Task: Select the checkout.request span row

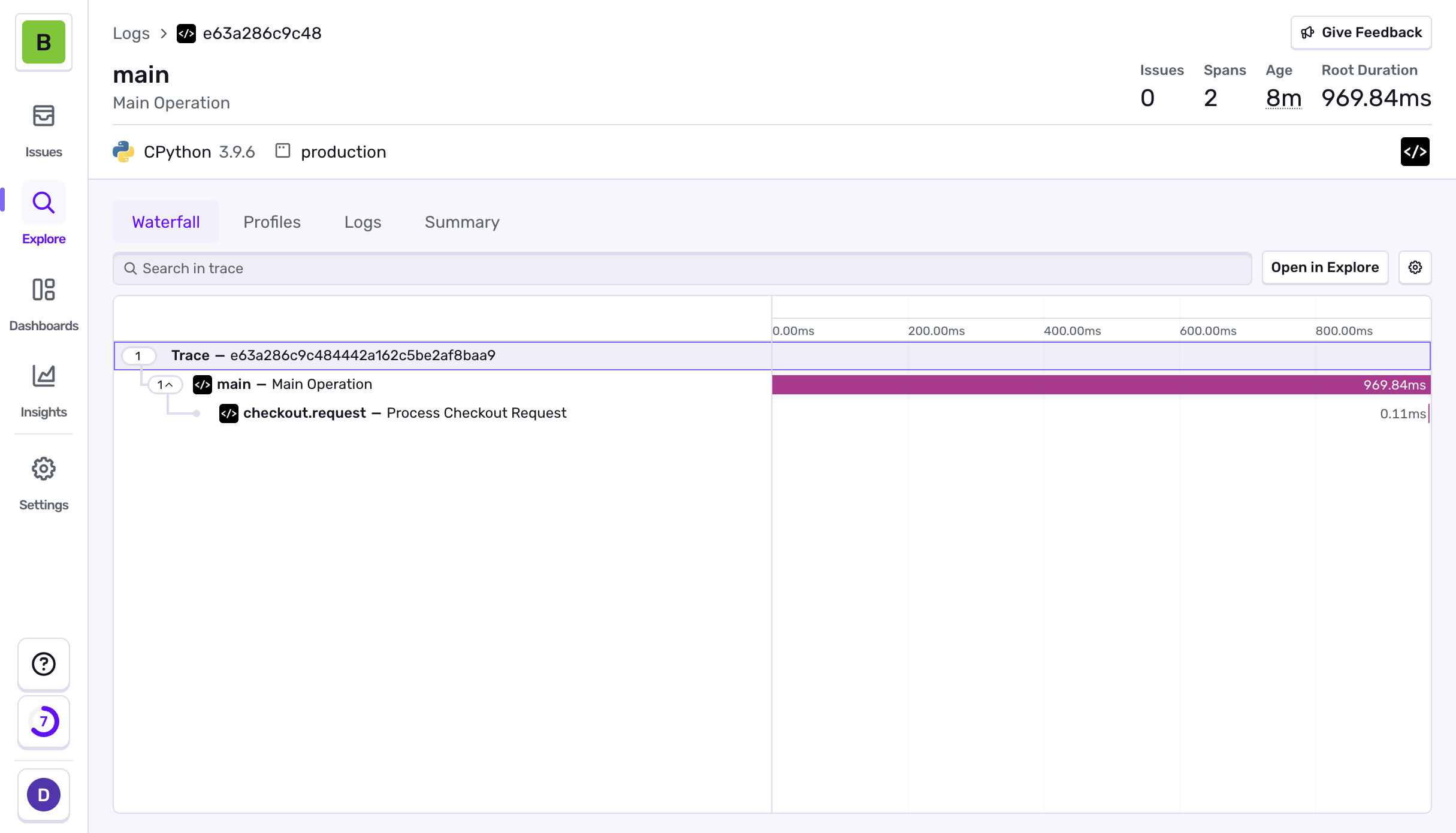Action: click(x=404, y=414)
